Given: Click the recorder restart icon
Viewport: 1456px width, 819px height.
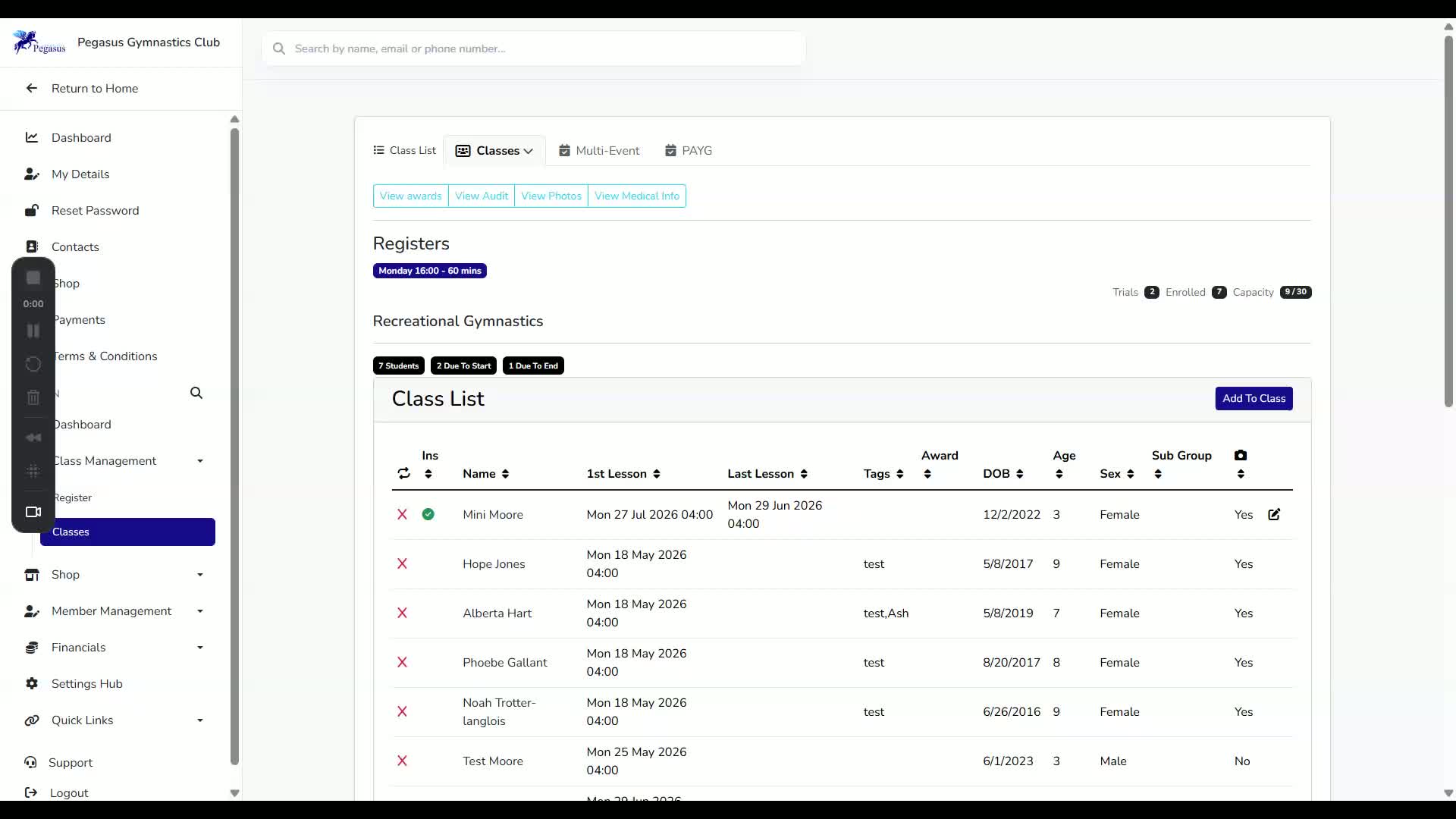Looking at the screenshot, I should click(33, 364).
